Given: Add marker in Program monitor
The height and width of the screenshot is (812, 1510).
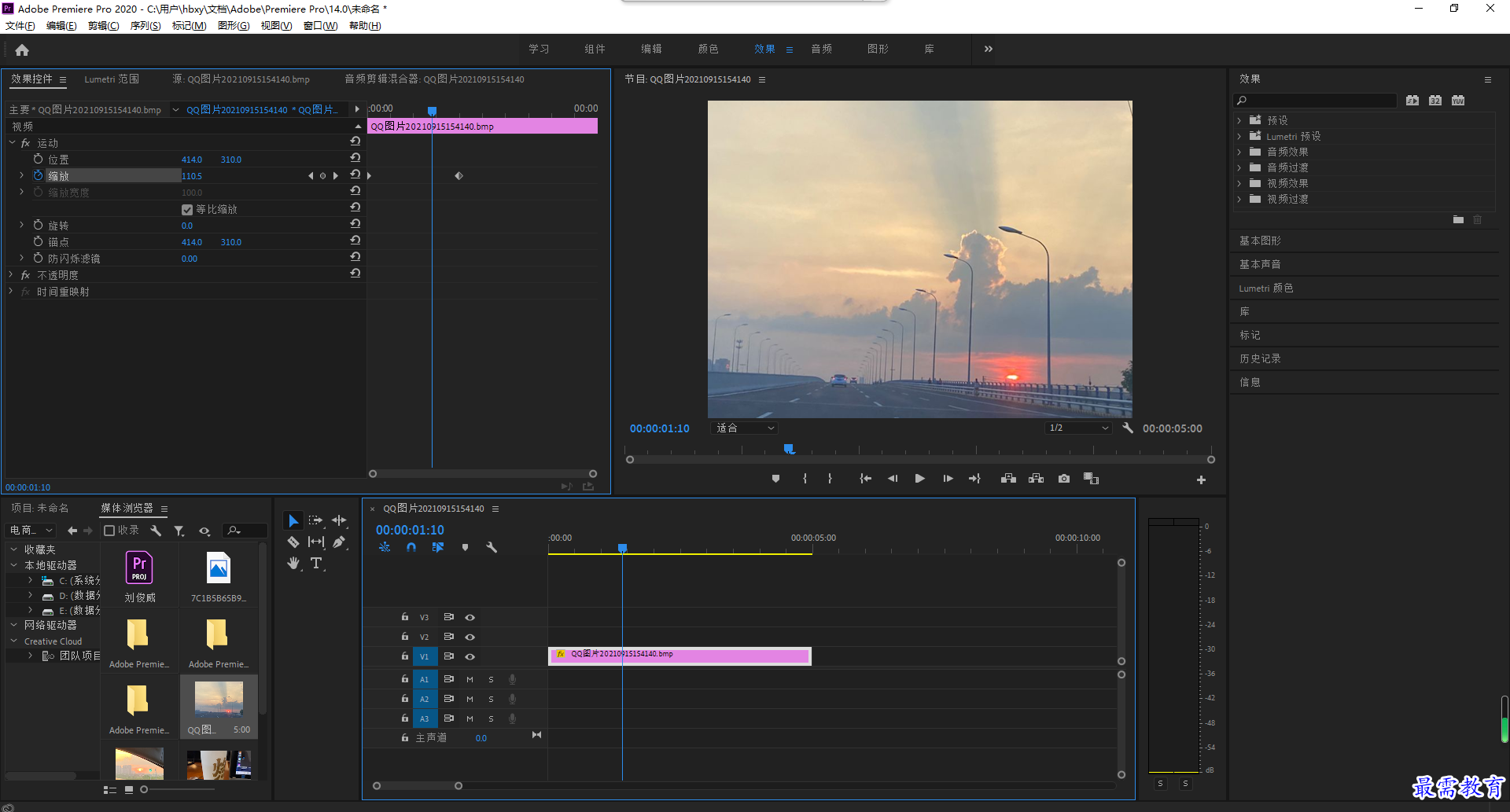Looking at the screenshot, I should click(775, 479).
